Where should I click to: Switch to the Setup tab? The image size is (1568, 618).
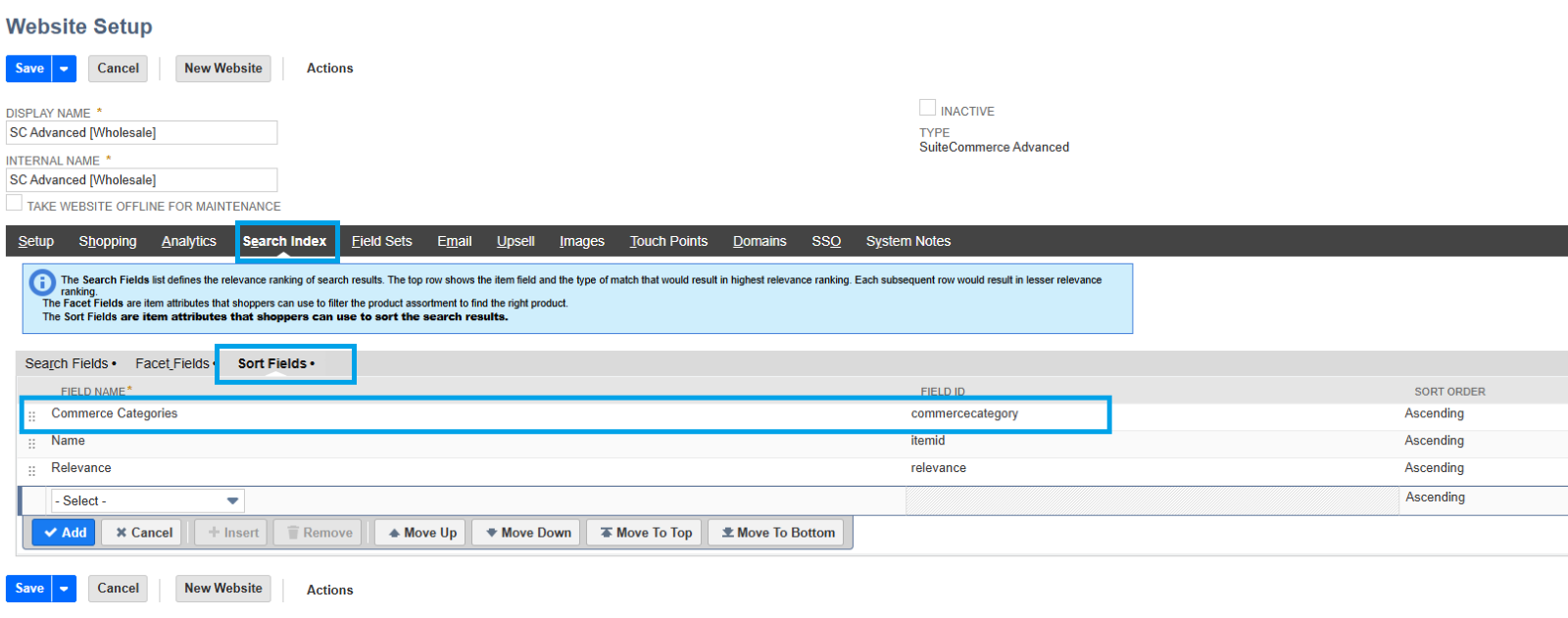(x=36, y=241)
